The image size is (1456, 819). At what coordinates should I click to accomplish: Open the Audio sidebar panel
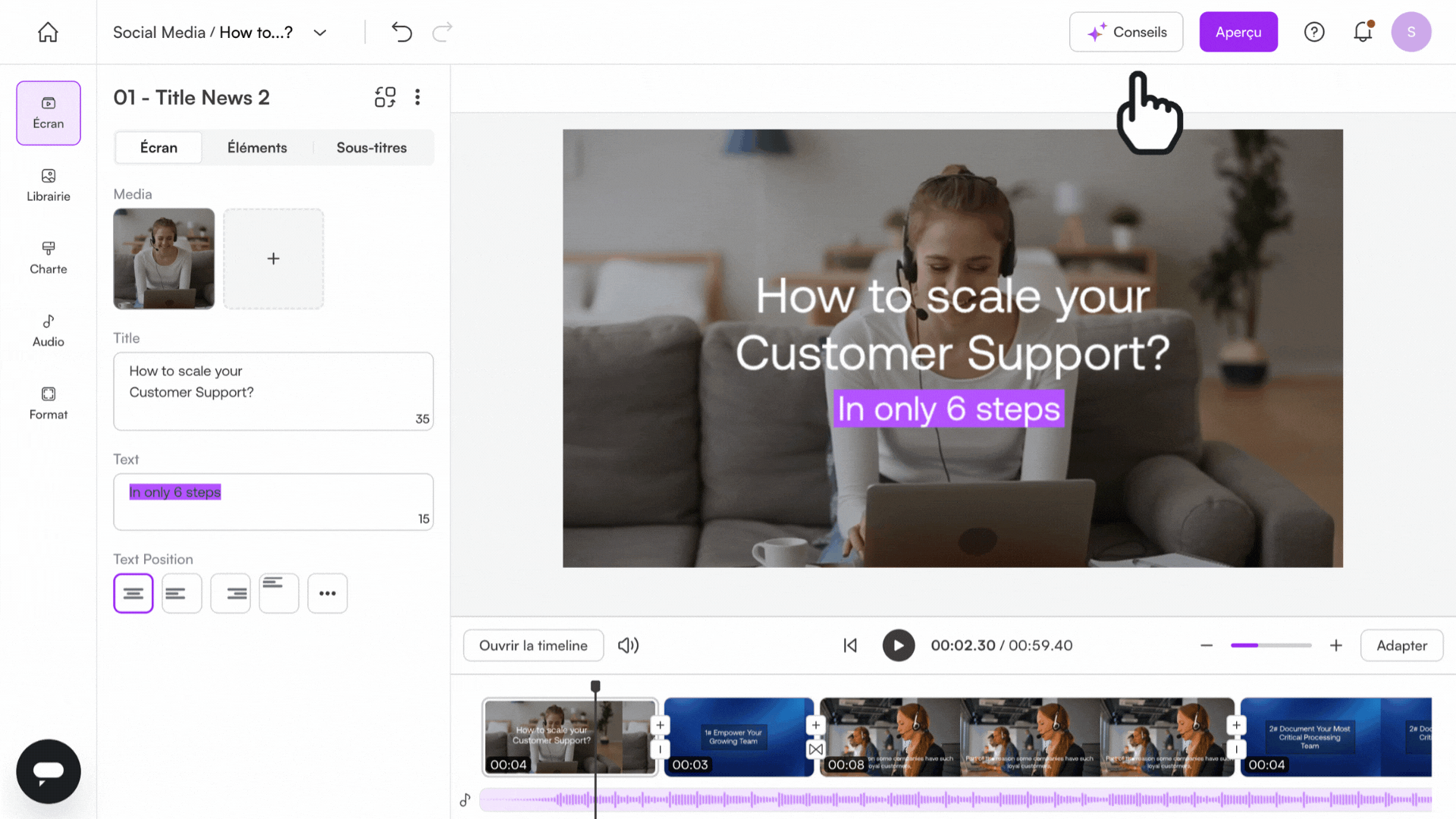(49, 331)
